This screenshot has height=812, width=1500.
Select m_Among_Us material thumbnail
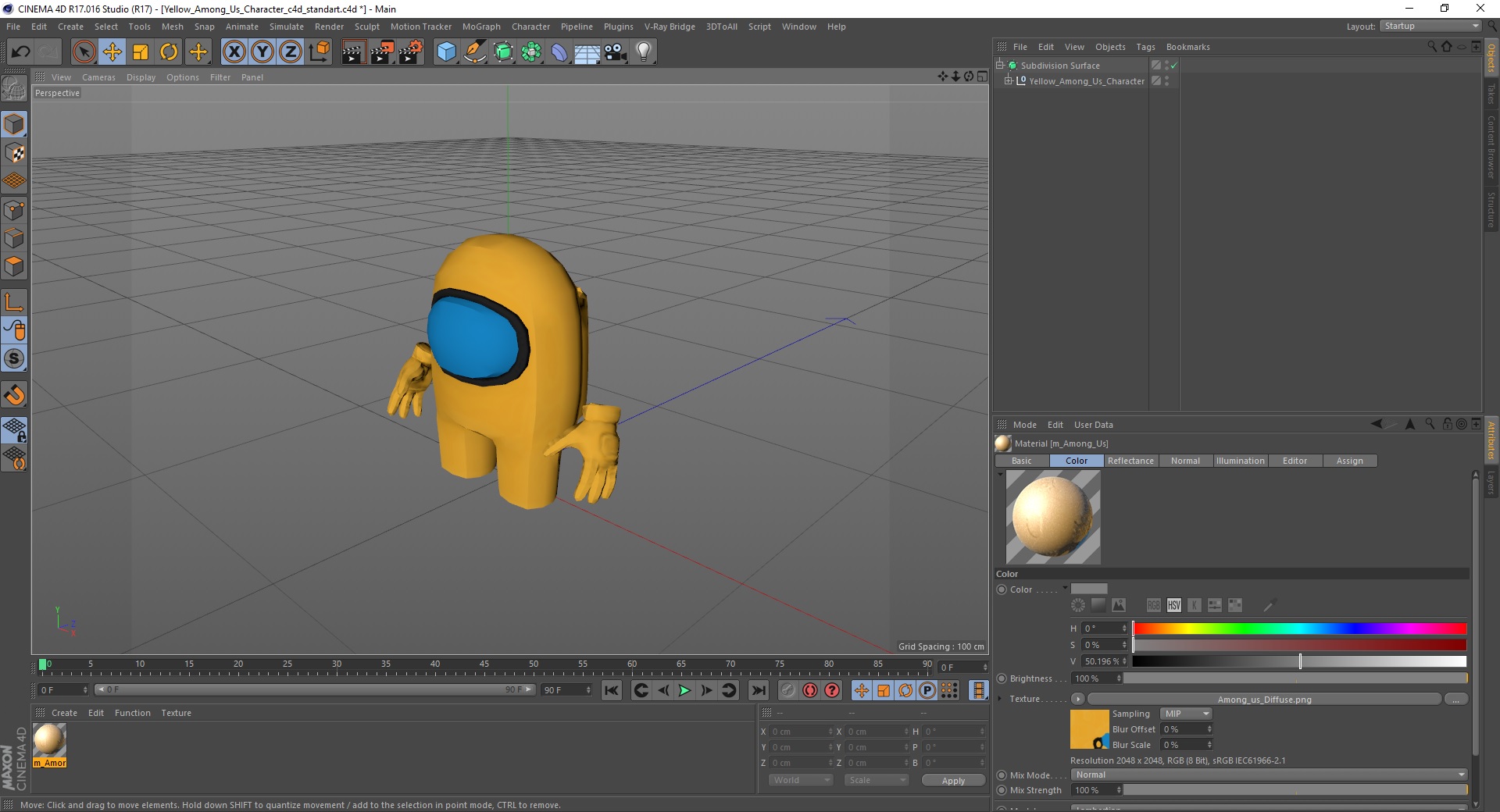pos(49,740)
